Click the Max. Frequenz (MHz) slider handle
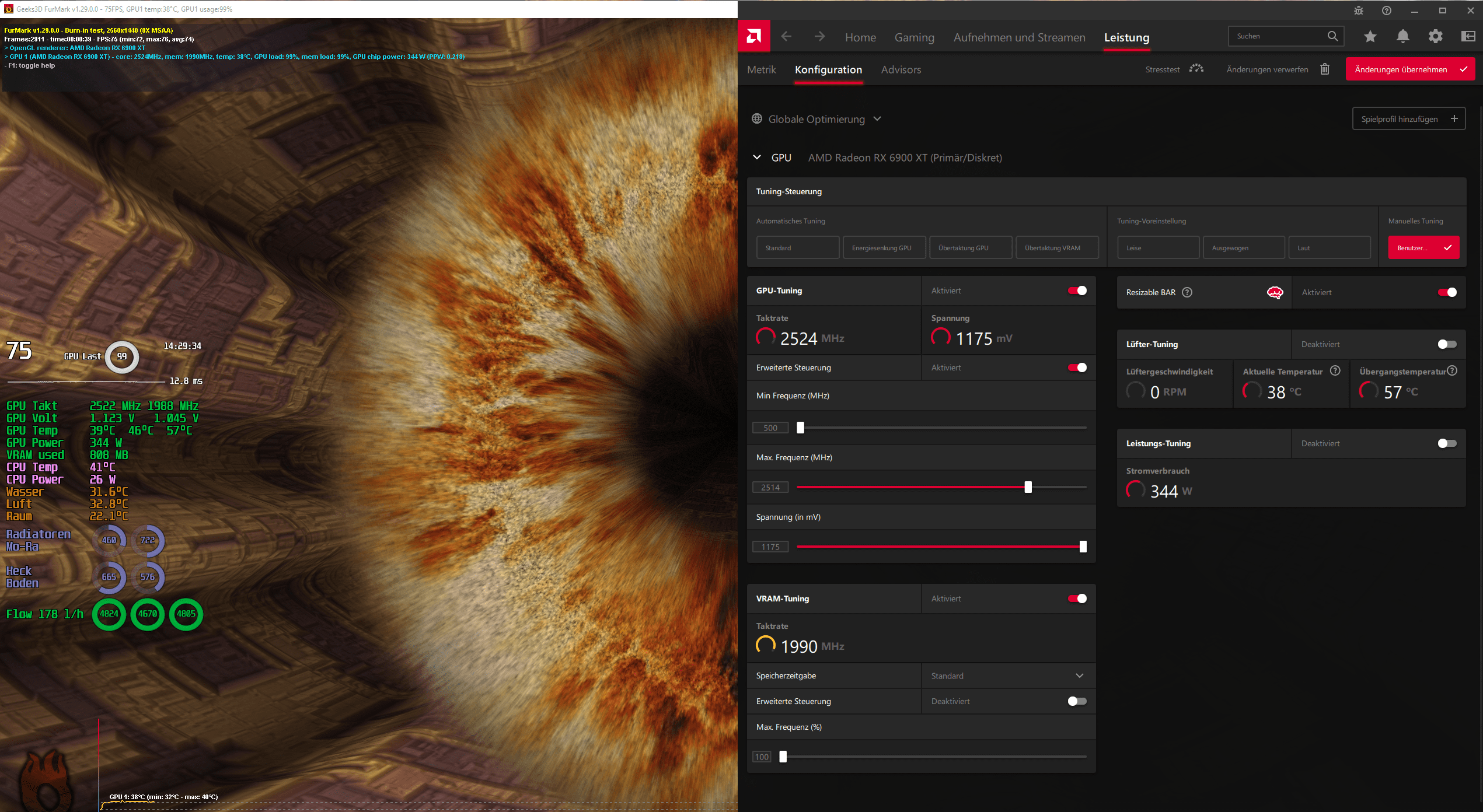This screenshot has height=812, width=1483. pos(1028,487)
